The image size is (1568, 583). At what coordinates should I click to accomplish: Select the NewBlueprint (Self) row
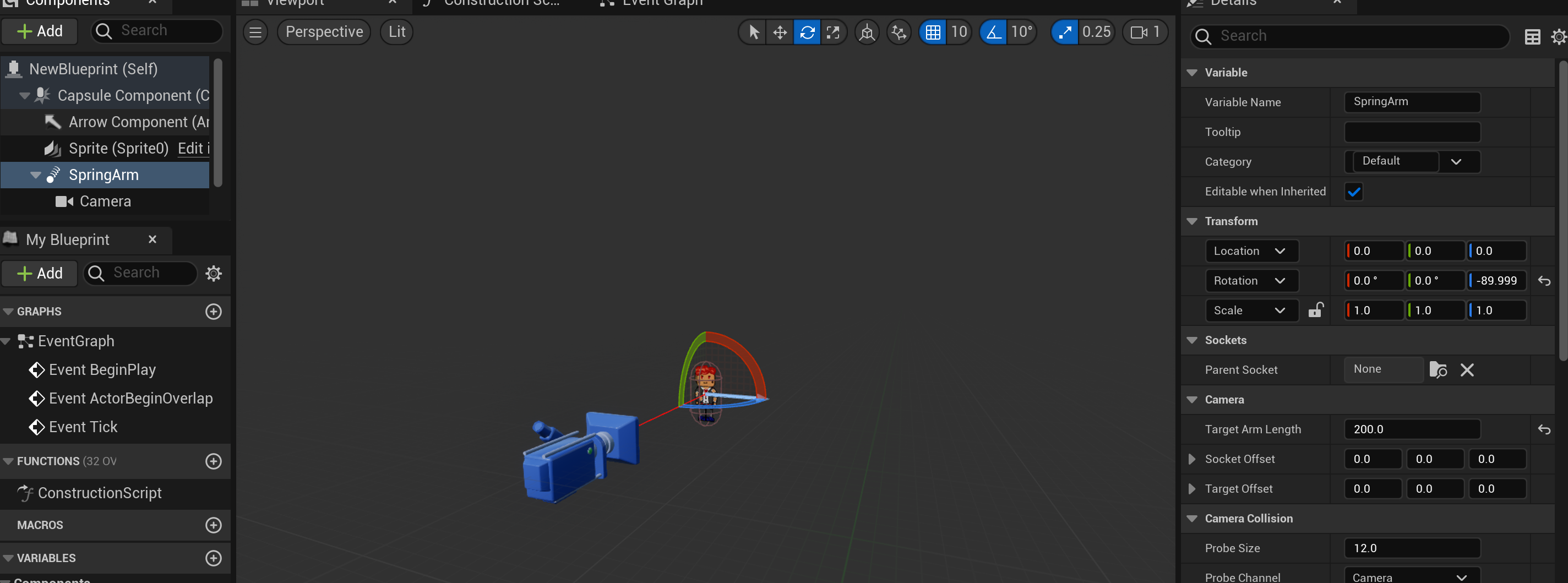click(x=105, y=69)
